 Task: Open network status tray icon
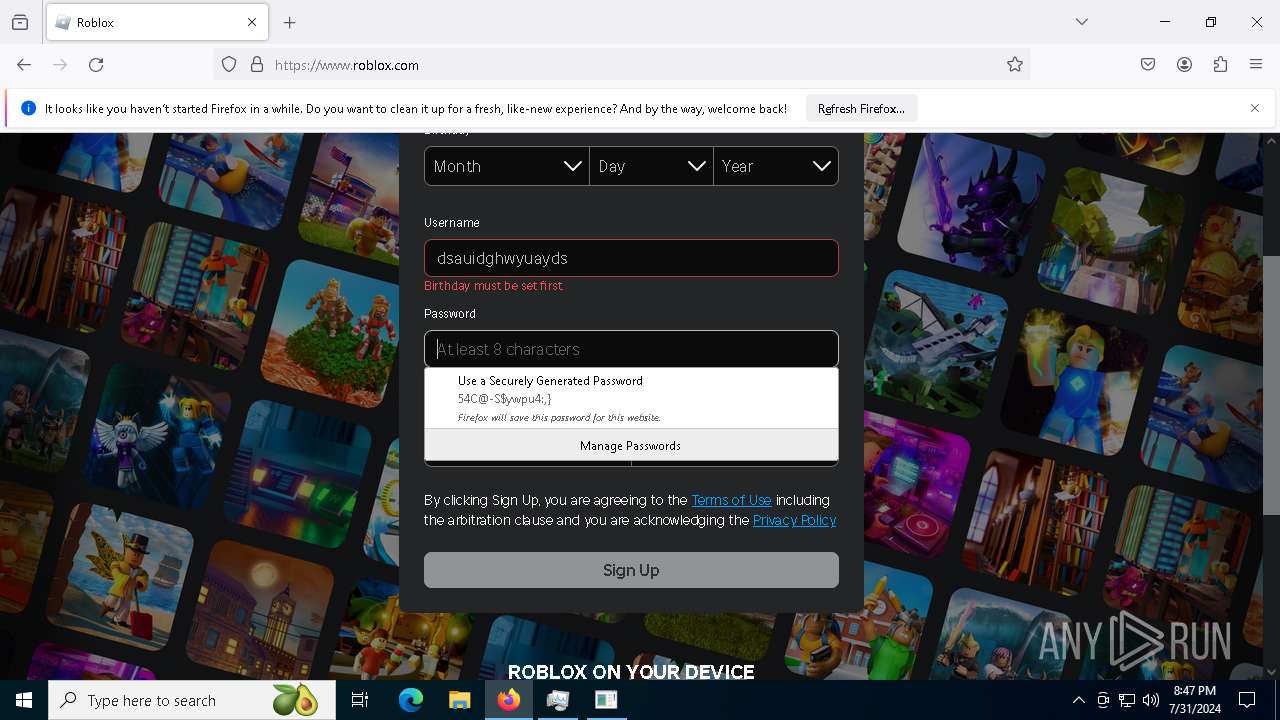1127,700
